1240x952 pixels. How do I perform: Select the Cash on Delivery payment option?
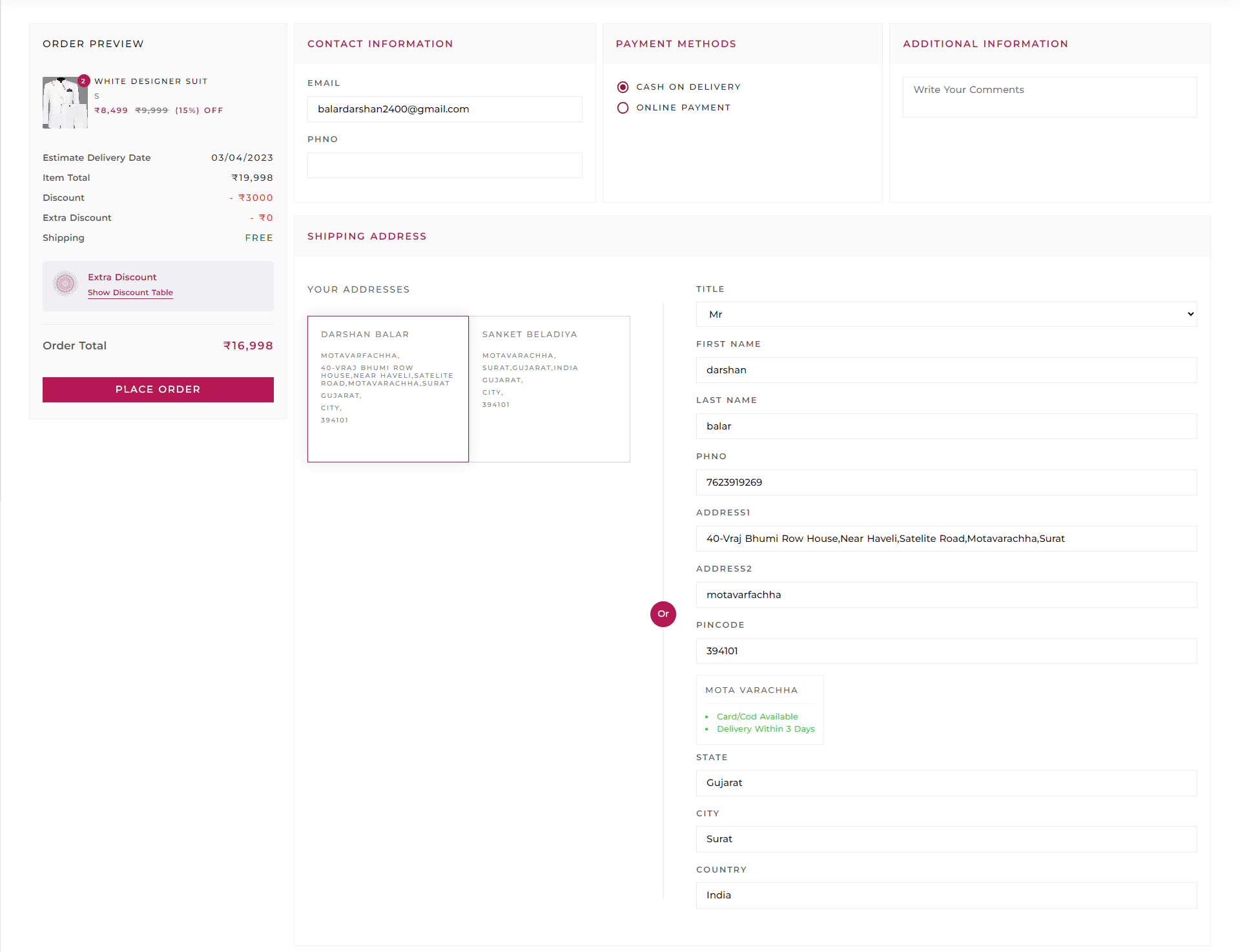click(x=623, y=87)
